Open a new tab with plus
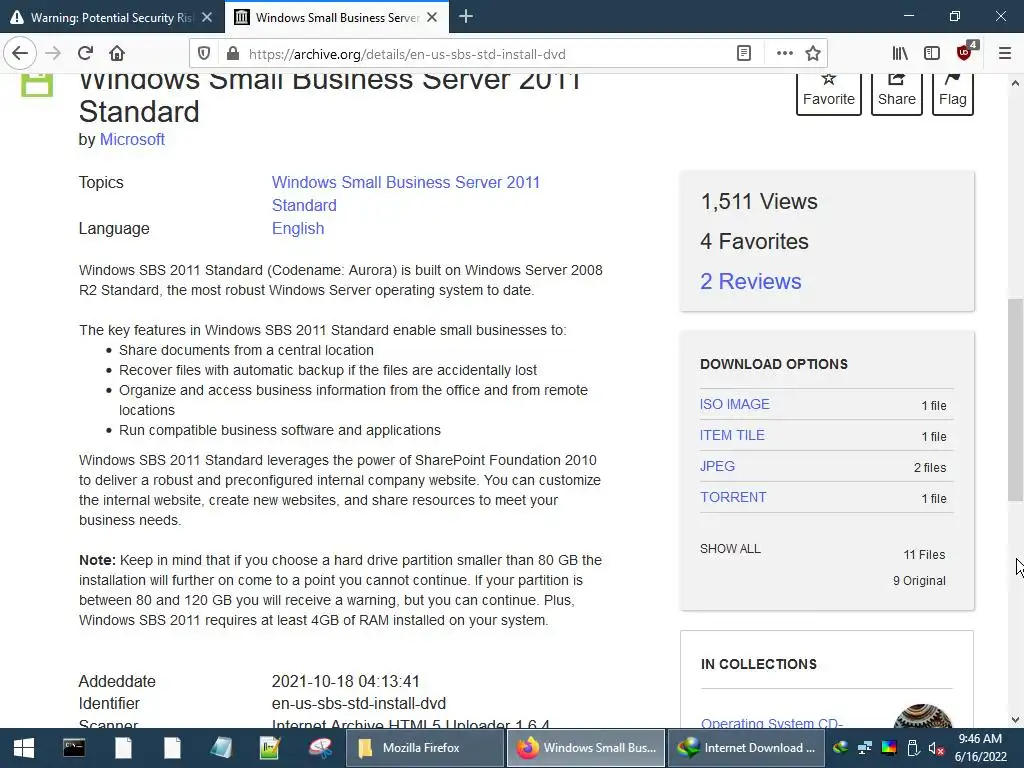 click(466, 16)
